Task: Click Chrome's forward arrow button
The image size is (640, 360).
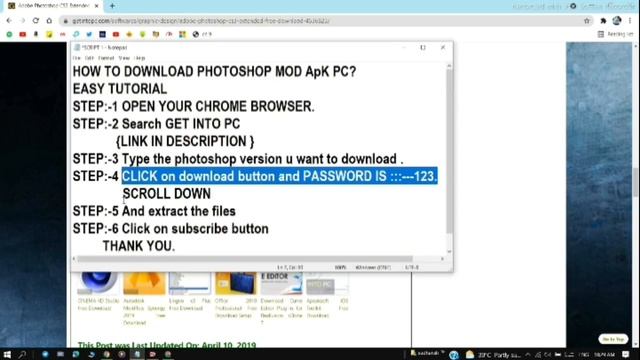Action: pyautogui.click(x=22, y=20)
